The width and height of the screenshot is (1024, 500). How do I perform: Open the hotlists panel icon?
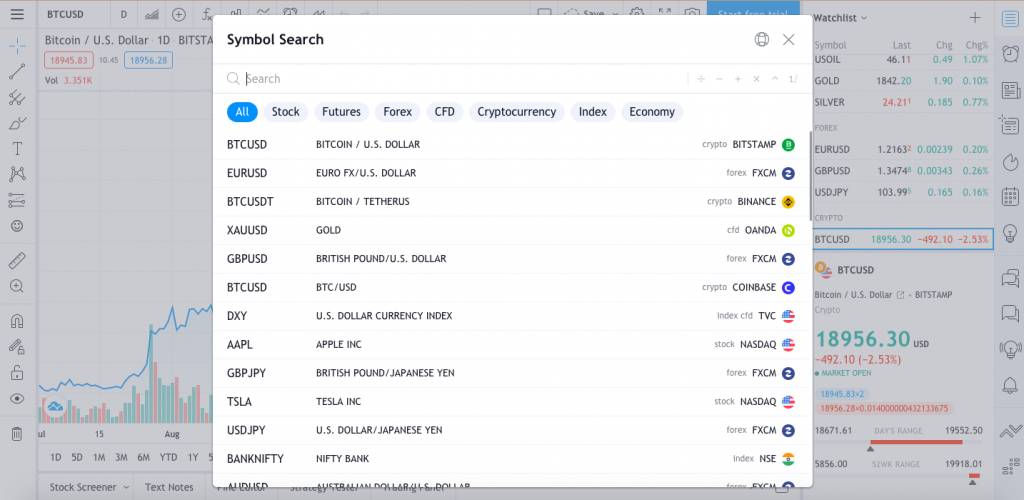click(1010, 161)
